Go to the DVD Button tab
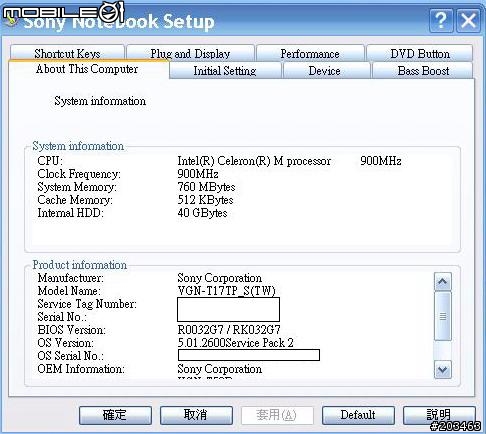Viewport: 486px width, 434px height. (420, 53)
